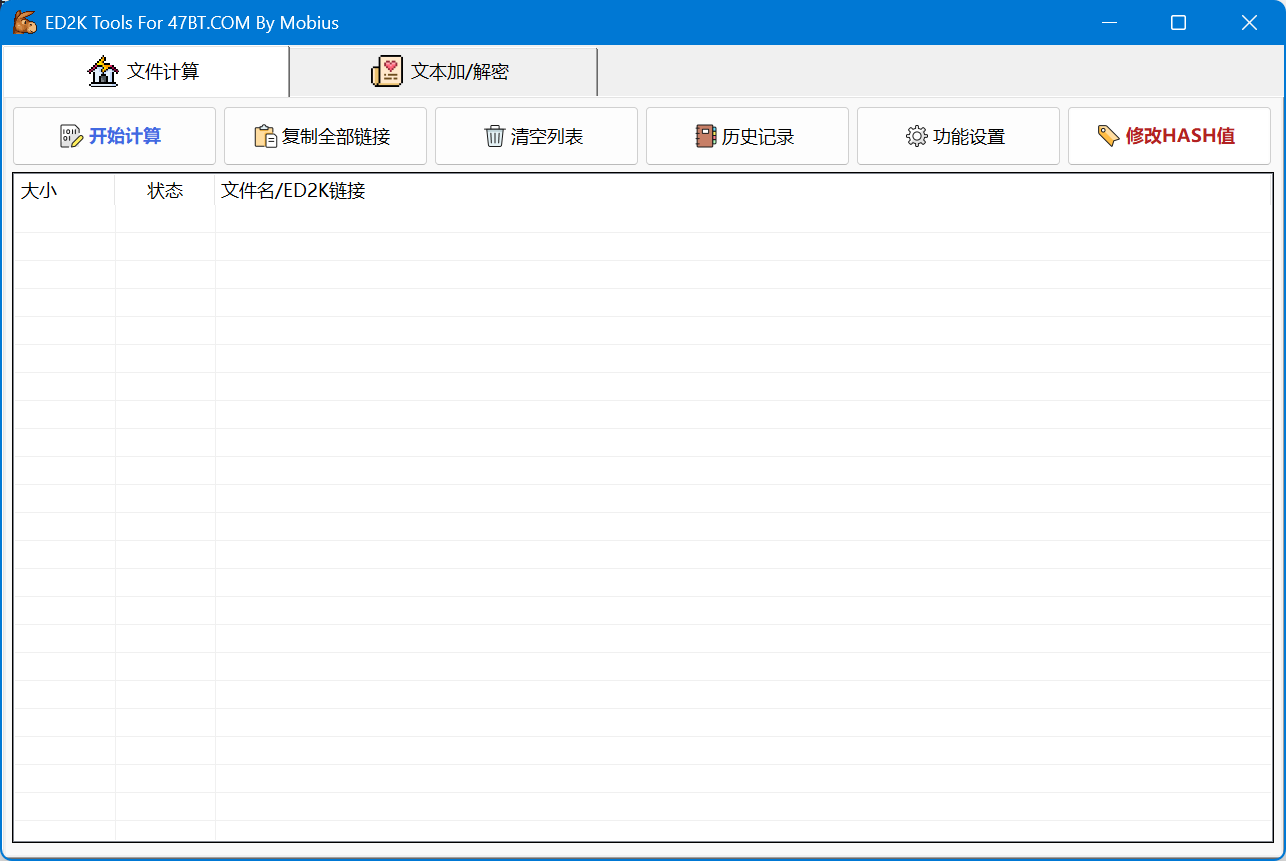Switch to the 文本加/解密 tab
The image size is (1286, 861).
coord(460,72)
